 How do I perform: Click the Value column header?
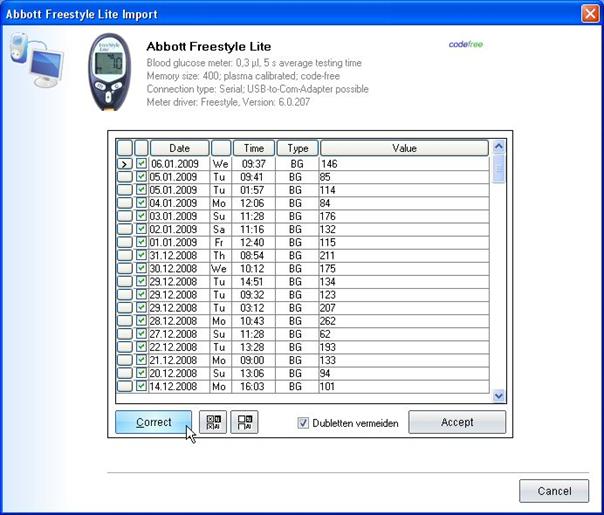pyautogui.click(x=404, y=148)
